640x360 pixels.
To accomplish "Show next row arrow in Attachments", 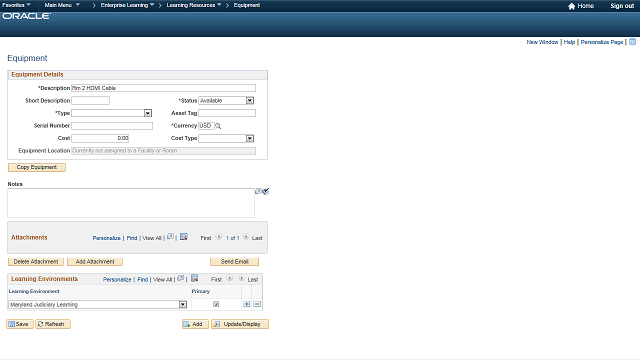I will pyautogui.click(x=246, y=237).
